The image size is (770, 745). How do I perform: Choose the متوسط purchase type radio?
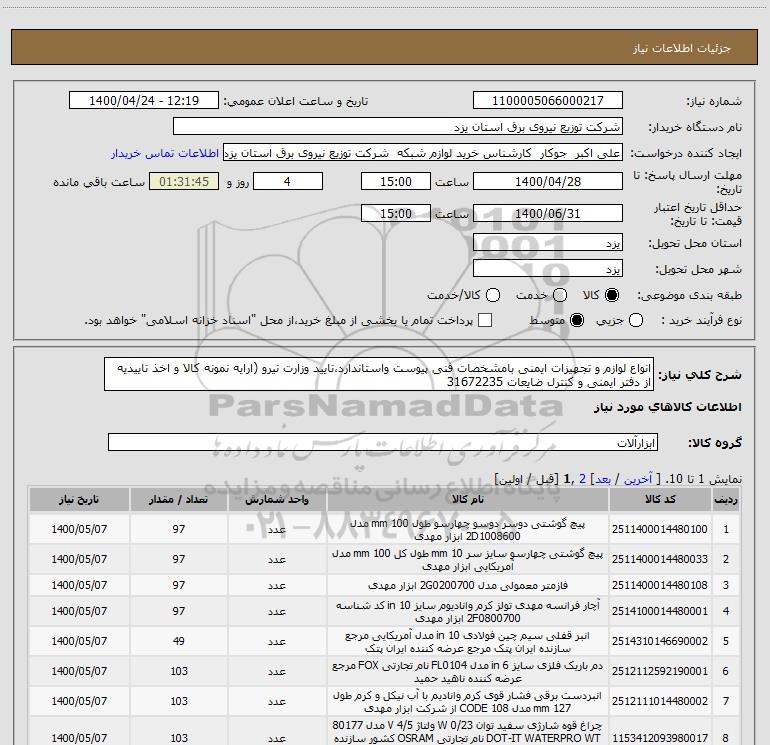pyautogui.click(x=577, y=321)
